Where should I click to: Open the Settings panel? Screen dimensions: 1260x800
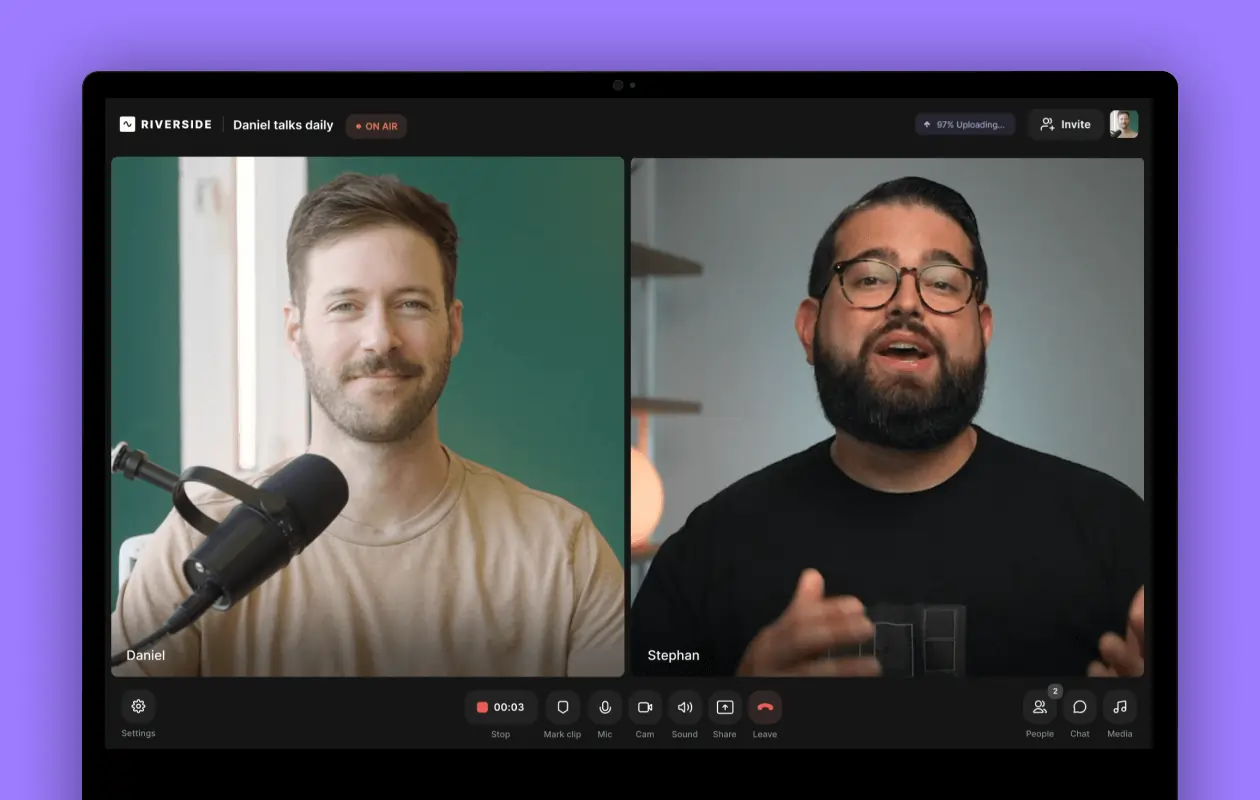(138, 707)
